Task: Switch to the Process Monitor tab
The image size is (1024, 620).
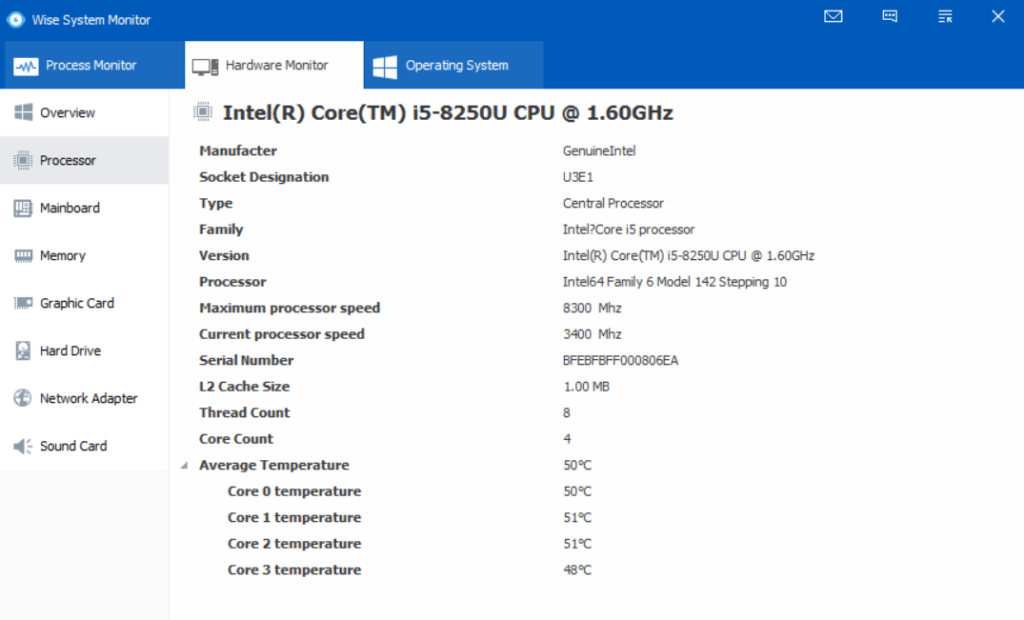Action: point(92,64)
